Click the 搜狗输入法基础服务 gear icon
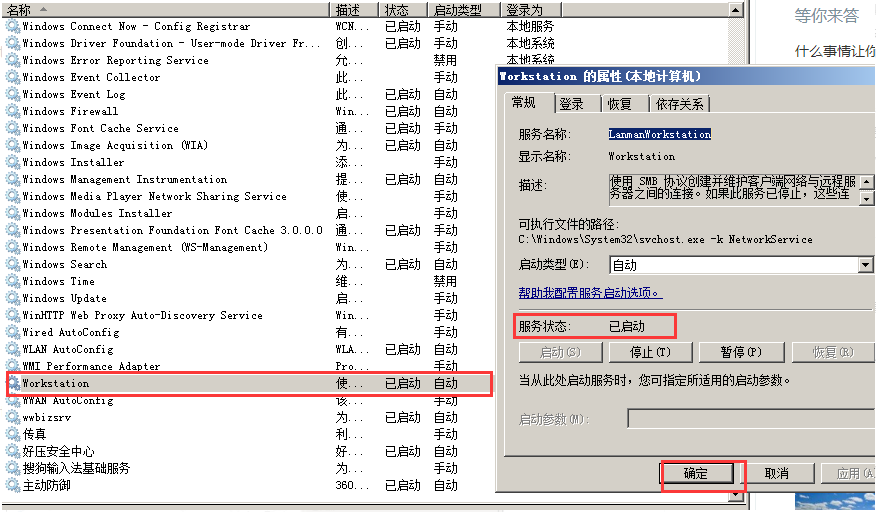Viewport: 876px width, 512px height. 12,468
